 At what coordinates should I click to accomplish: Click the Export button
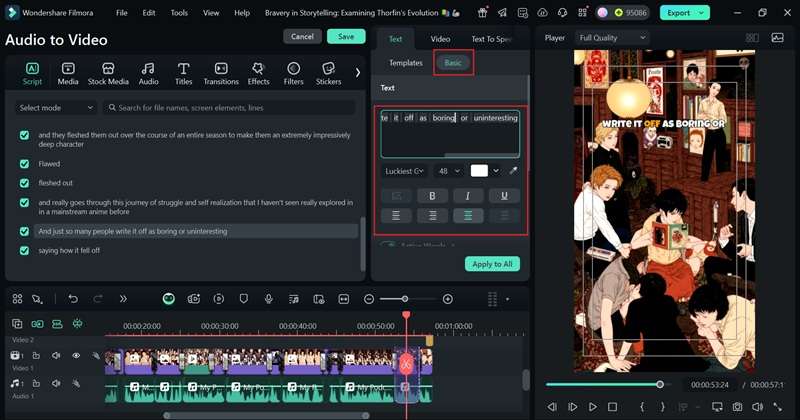coord(678,13)
